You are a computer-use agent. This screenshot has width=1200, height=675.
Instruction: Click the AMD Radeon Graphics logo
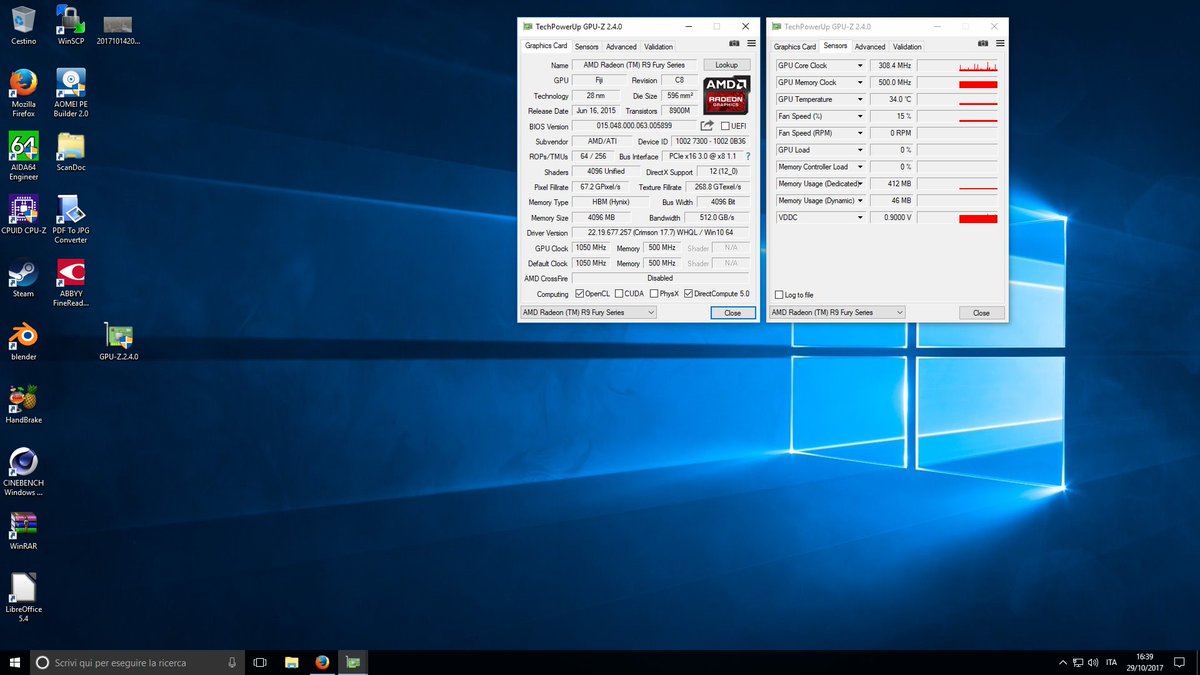[x=727, y=95]
